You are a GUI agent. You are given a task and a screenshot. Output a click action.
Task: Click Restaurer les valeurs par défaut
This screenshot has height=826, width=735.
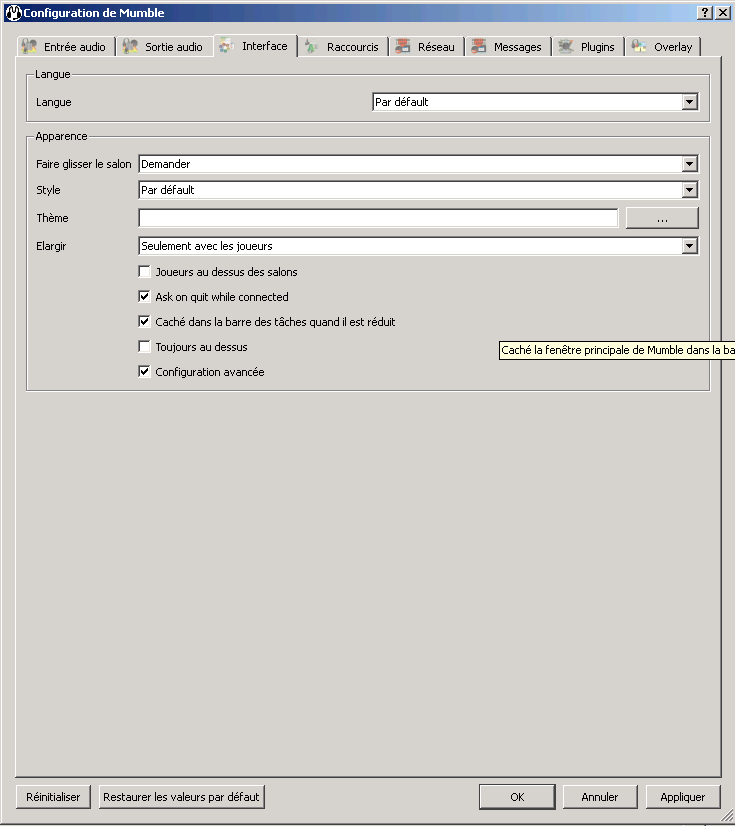pos(181,797)
